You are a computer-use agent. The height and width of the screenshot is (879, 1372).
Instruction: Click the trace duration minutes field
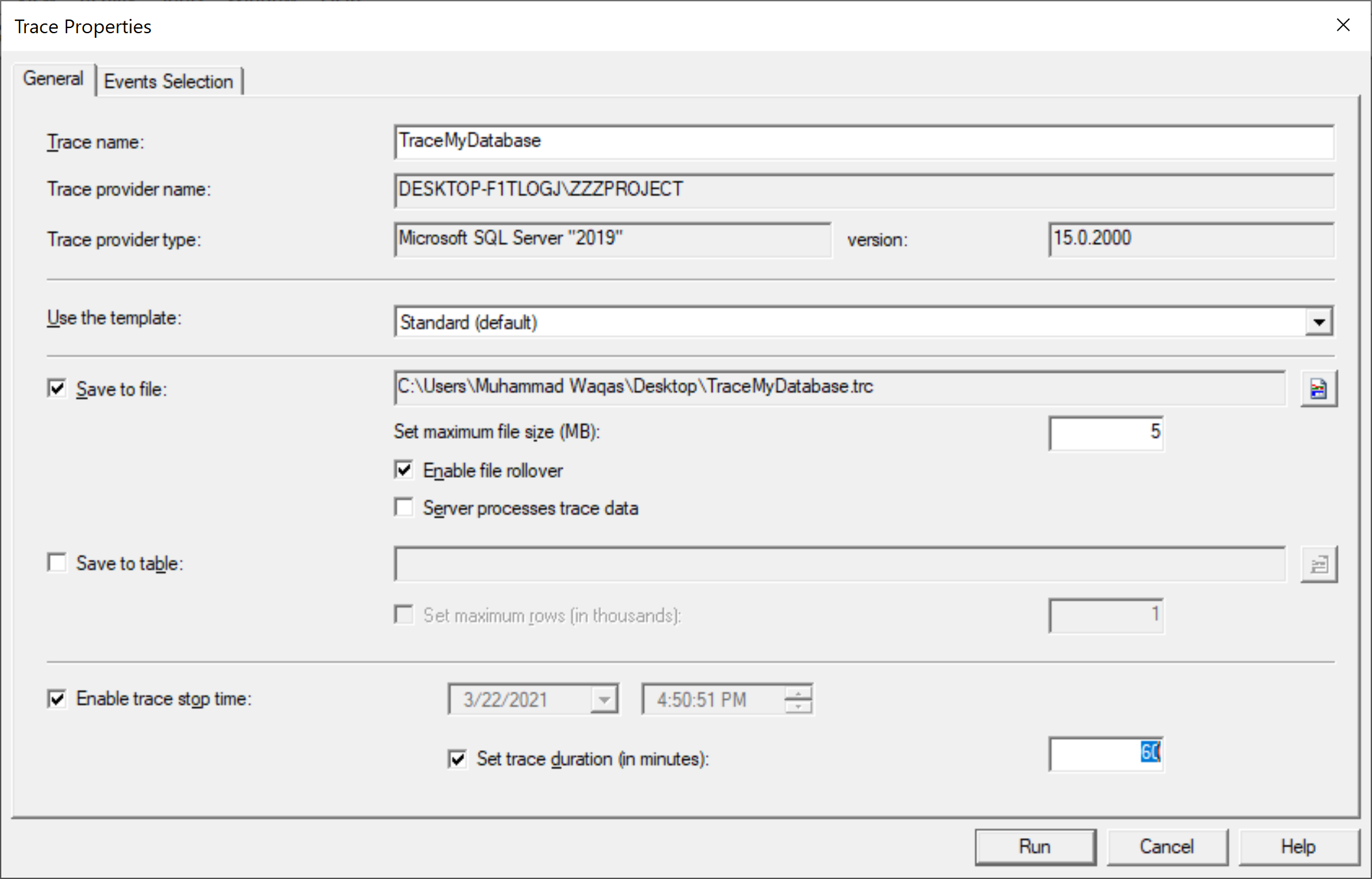pos(1105,754)
